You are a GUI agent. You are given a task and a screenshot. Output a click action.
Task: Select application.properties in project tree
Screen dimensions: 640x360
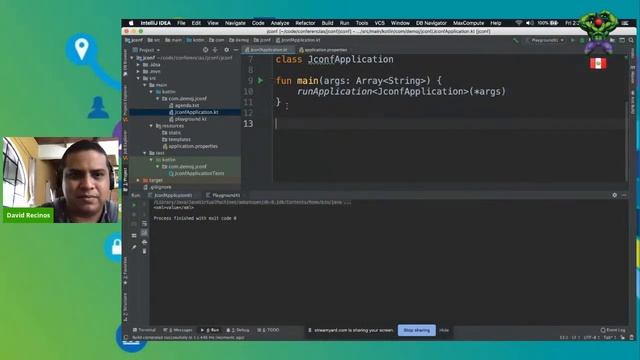pyautogui.click(x=190, y=146)
